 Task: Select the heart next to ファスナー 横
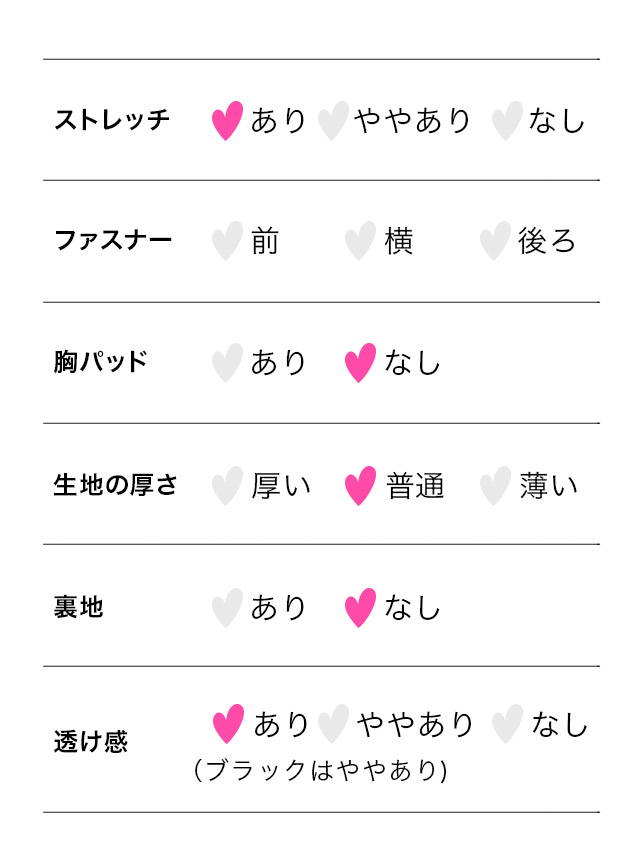360,242
